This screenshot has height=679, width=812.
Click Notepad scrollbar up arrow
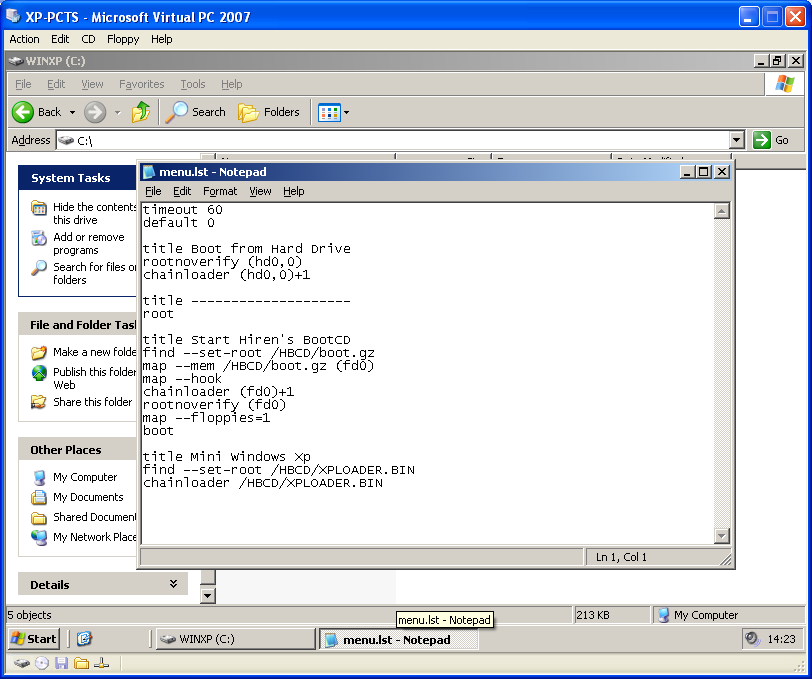point(721,211)
